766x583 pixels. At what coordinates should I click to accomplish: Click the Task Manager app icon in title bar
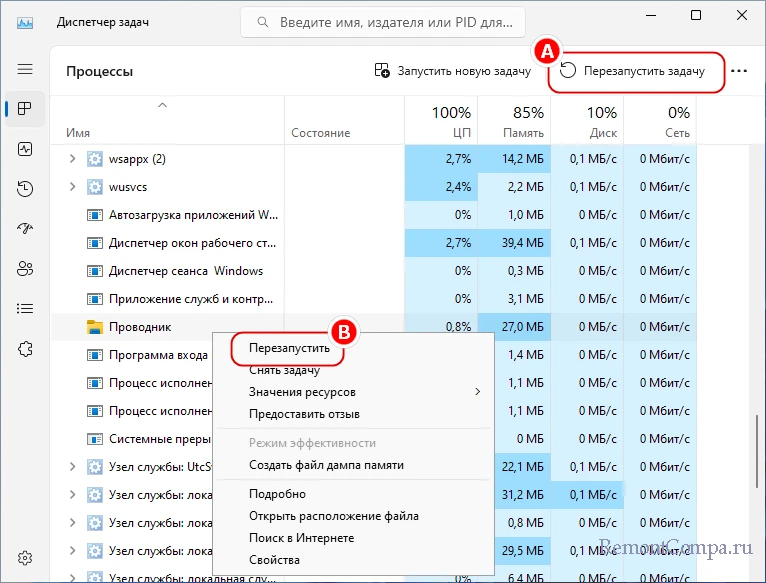click(25, 22)
